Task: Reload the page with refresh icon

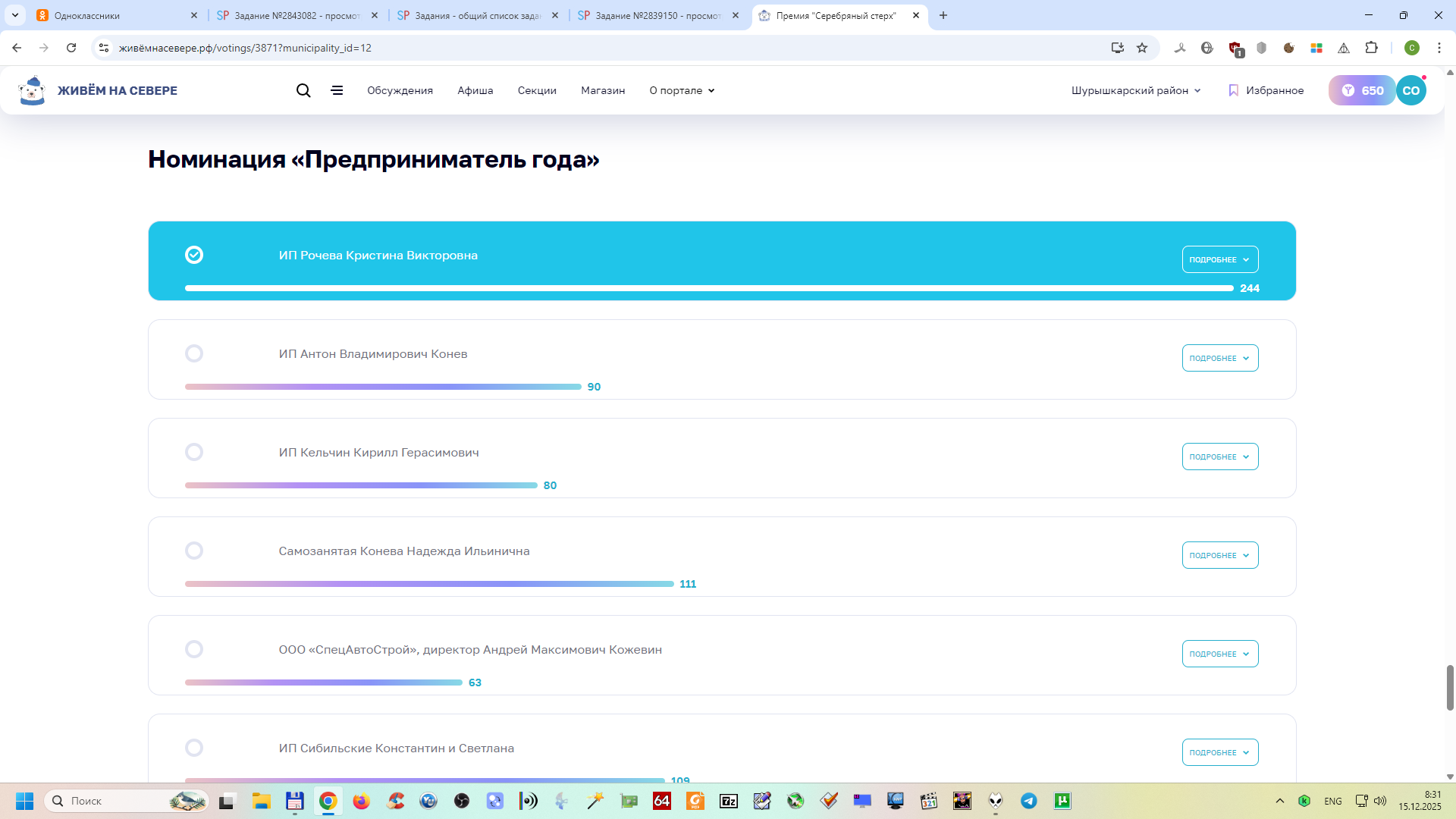Action: click(71, 48)
